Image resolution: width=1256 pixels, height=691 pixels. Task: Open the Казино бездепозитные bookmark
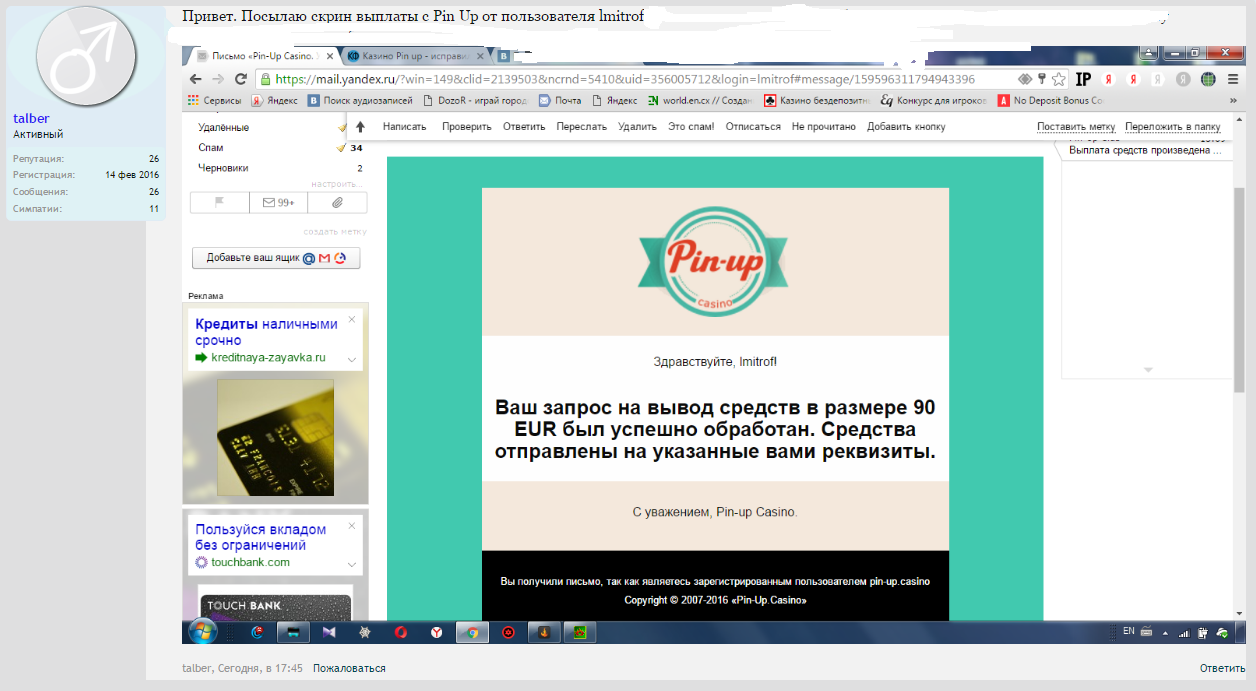click(x=817, y=100)
